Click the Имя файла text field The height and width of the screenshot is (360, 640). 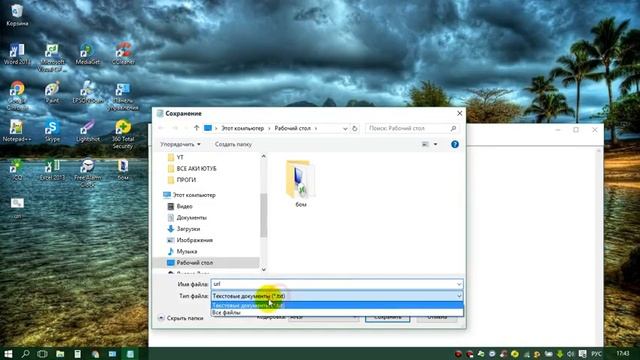click(334, 284)
